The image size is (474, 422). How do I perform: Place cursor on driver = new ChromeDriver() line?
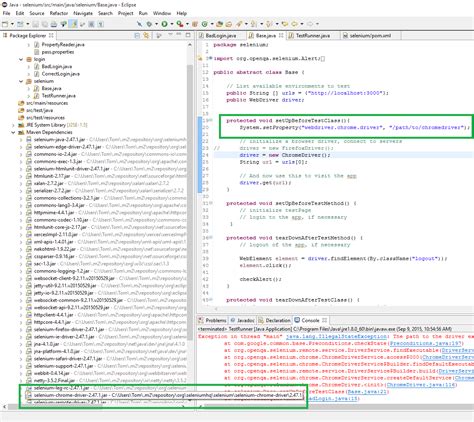pyautogui.click(x=285, y=155)
